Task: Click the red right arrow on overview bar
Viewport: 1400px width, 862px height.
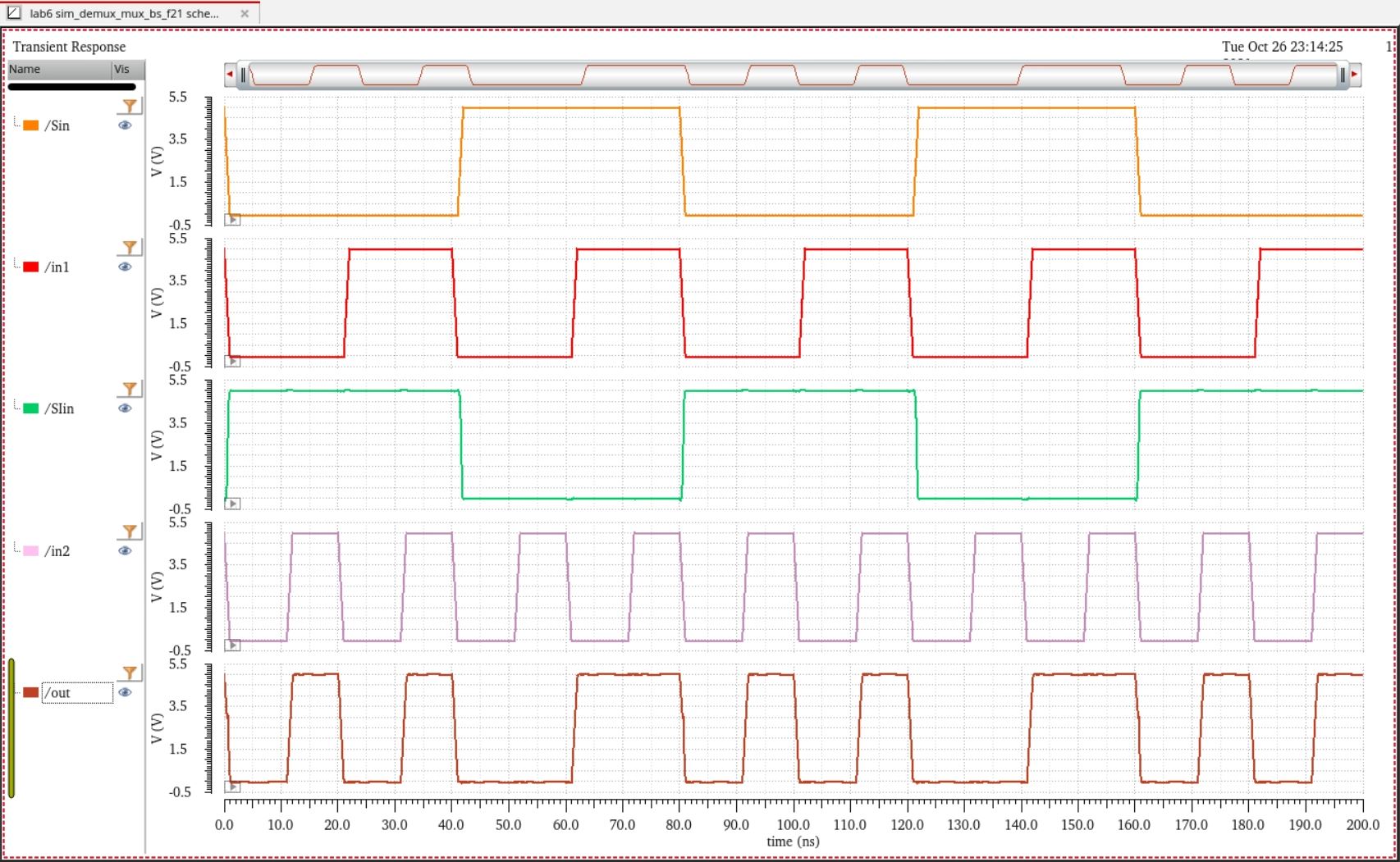Action: (1354, 75)
